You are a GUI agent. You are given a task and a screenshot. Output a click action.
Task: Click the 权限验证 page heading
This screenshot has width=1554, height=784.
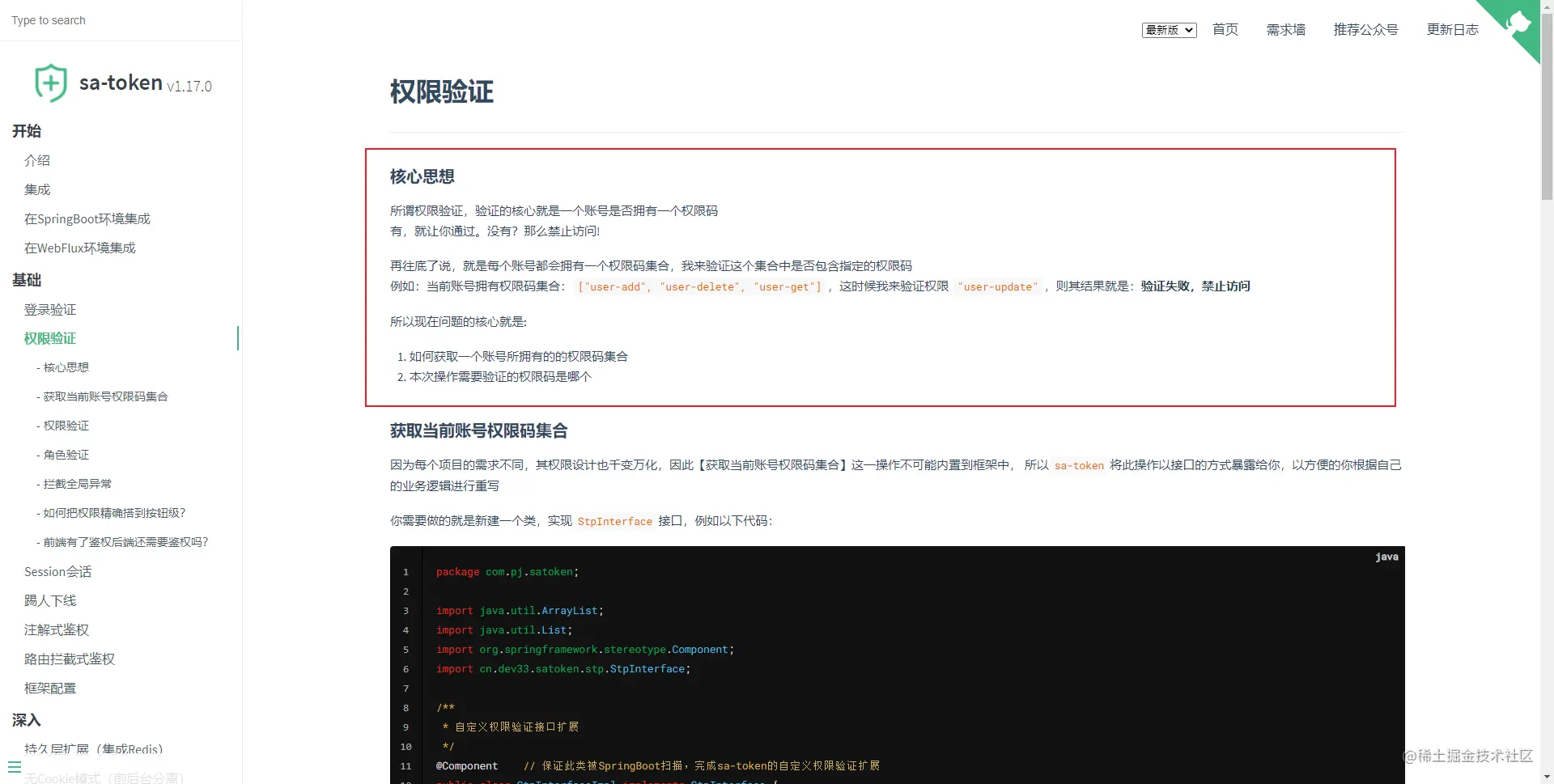click(442, 91)
